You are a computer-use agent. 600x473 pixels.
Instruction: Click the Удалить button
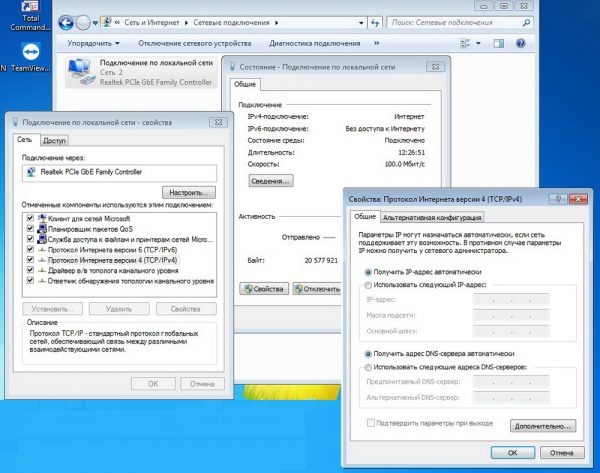(119, 309)
